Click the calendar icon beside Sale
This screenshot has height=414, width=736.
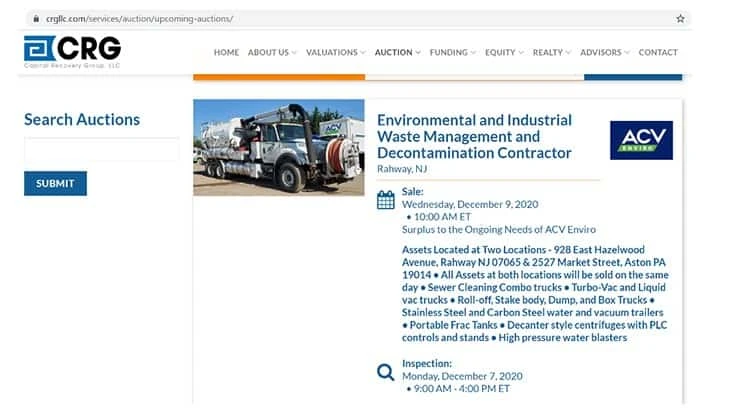click(x=385, y=200)
